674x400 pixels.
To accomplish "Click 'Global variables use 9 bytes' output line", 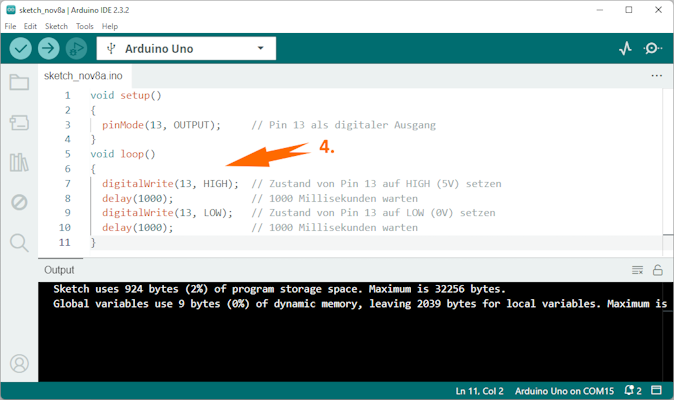I will 360,304.
